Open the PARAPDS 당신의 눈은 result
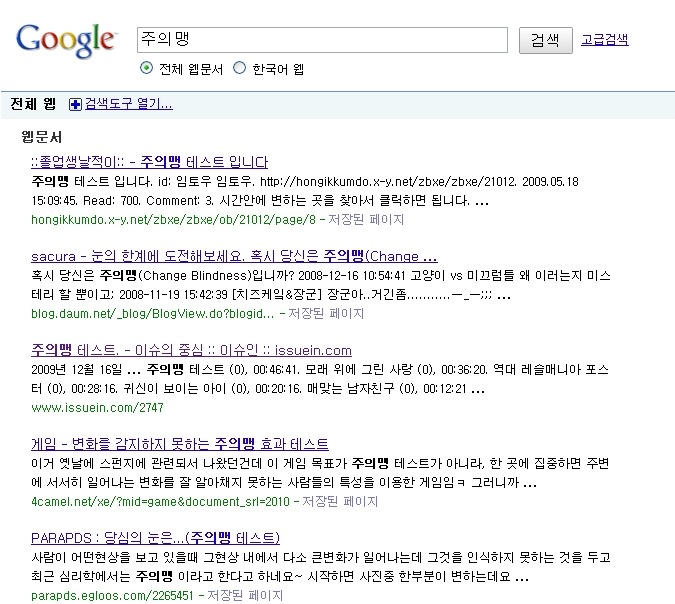 [x=155, y=538]
